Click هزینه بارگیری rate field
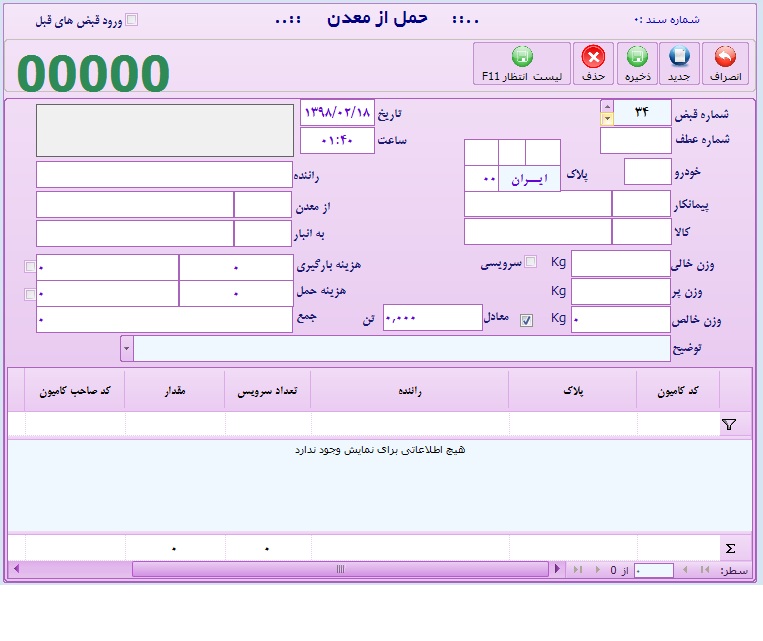The image size is (763, 641). coord(236,267)
